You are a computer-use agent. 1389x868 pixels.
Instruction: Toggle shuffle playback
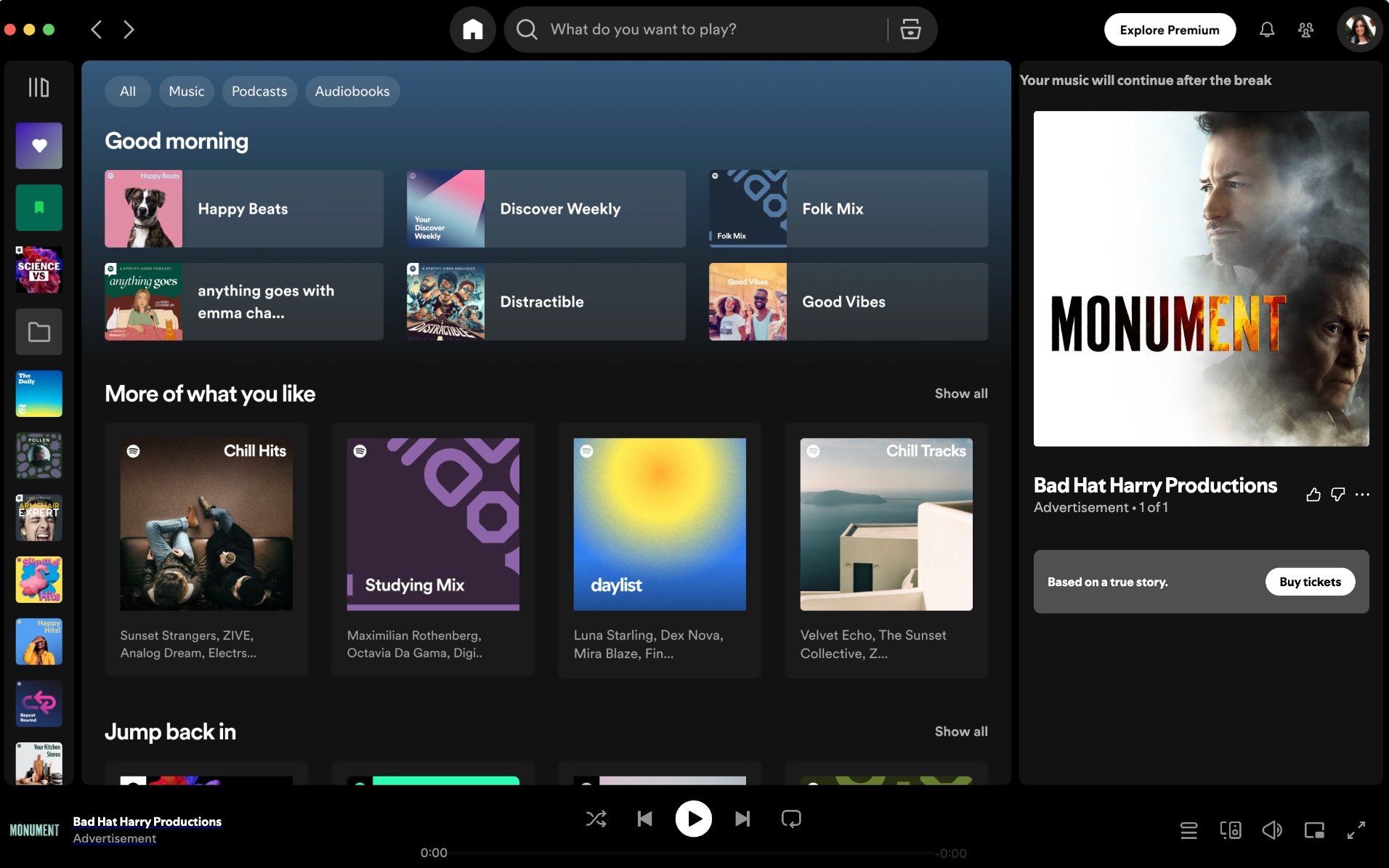(596, 819)
